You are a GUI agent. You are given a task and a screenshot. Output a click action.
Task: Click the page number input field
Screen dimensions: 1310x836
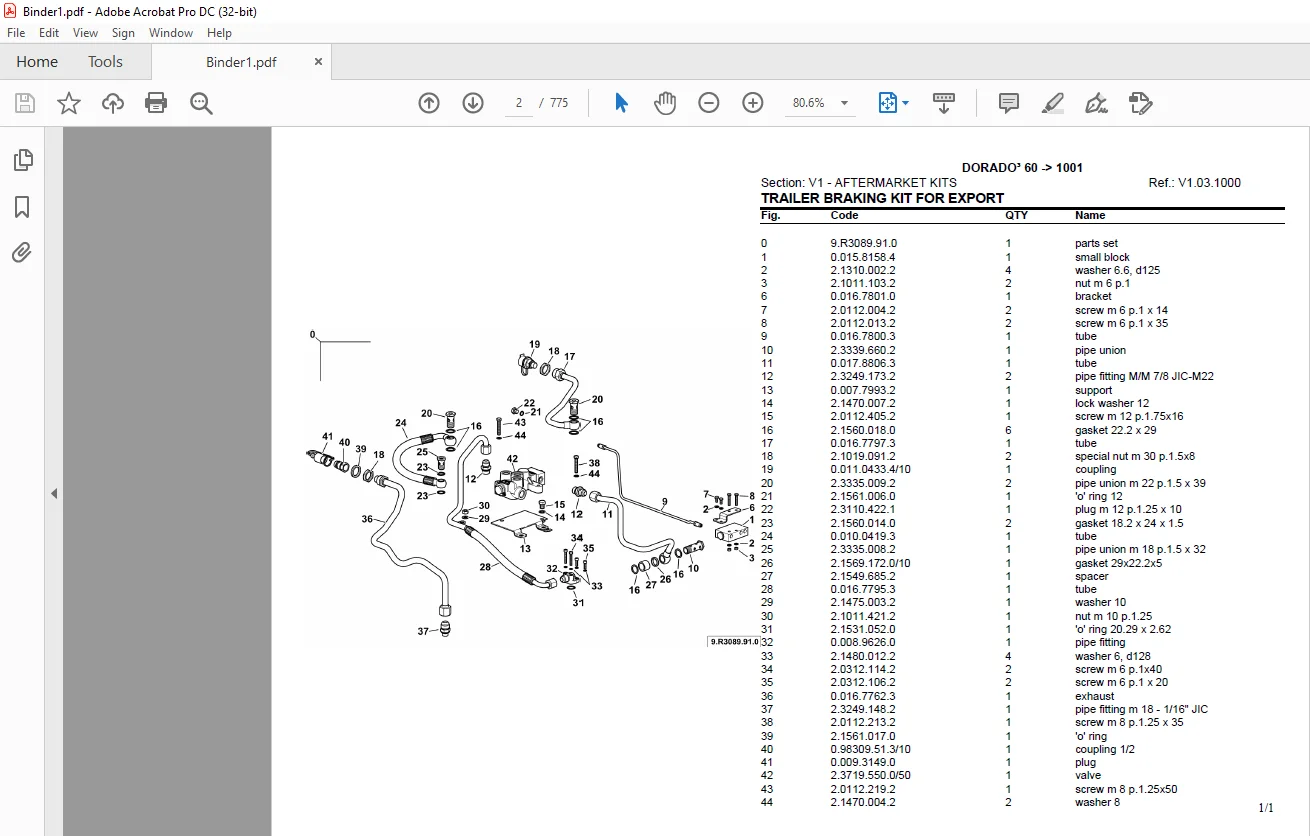point(519,103)
